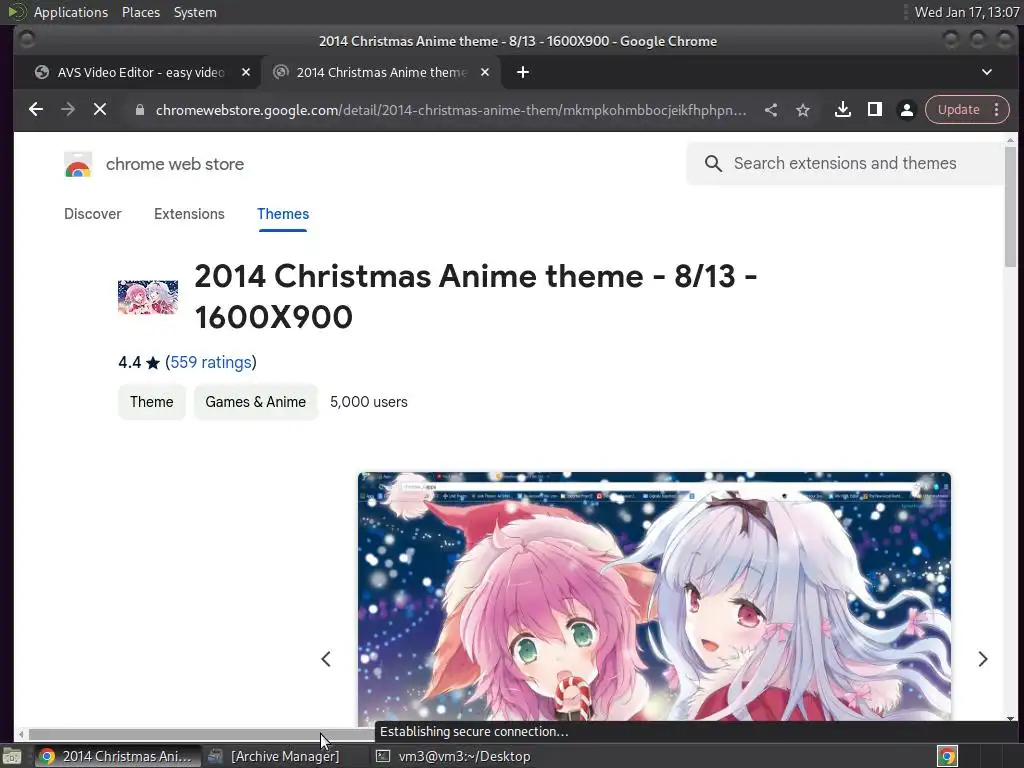Click the site security lock icon
Image resolution: width=1024 pixels, height=768 pixels.
point(139,110)
